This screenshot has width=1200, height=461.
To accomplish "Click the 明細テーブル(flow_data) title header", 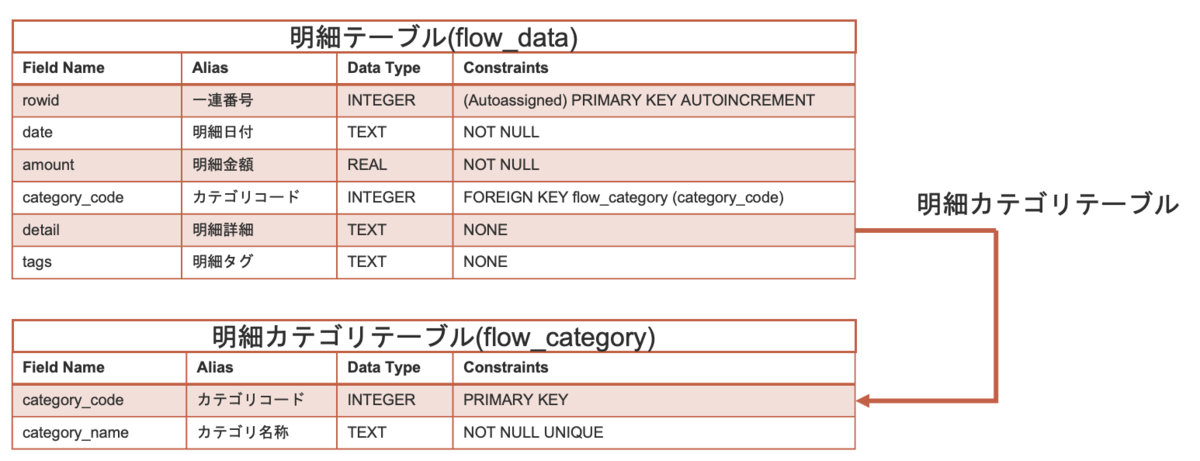I will pos(434,37).
